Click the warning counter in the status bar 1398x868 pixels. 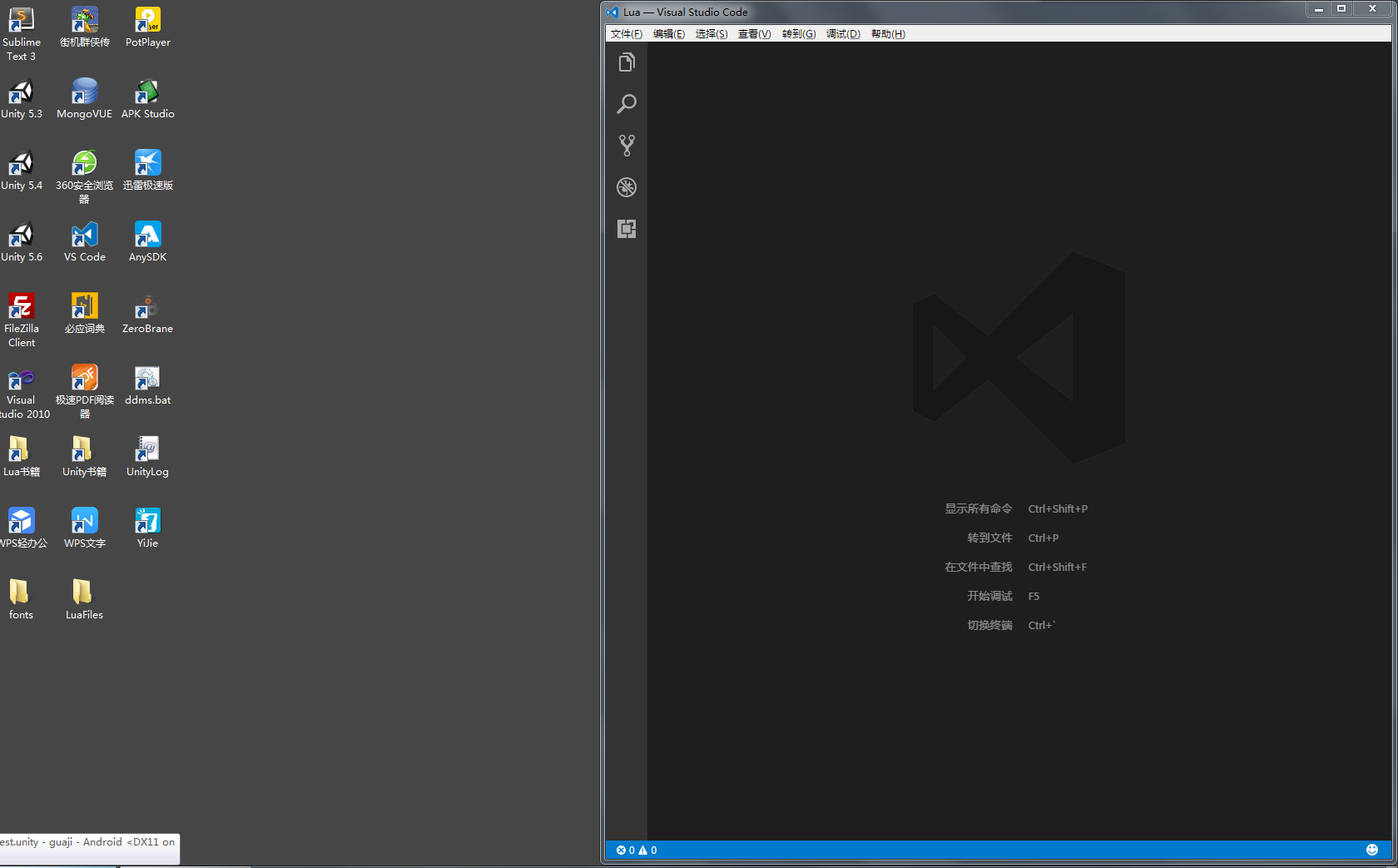(x=647, y=850)
